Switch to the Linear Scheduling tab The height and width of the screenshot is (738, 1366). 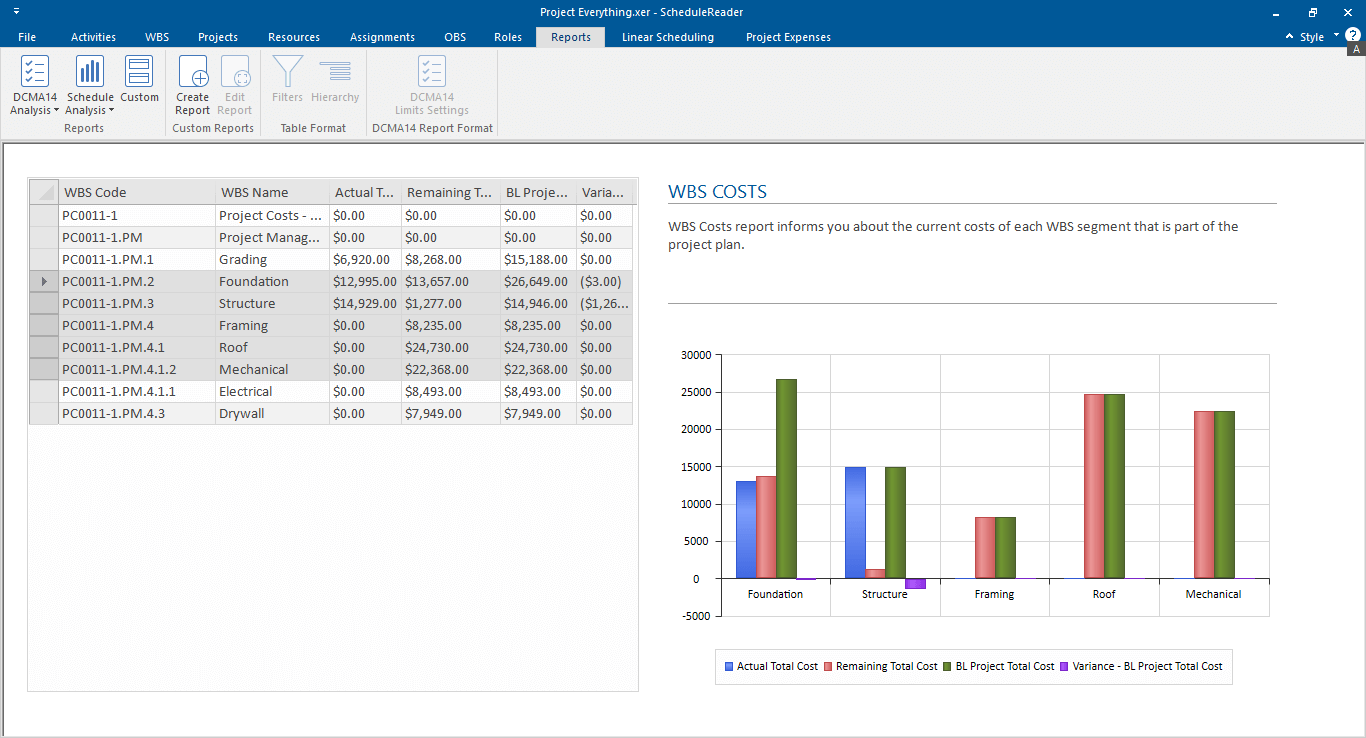[x=668, y=37]
